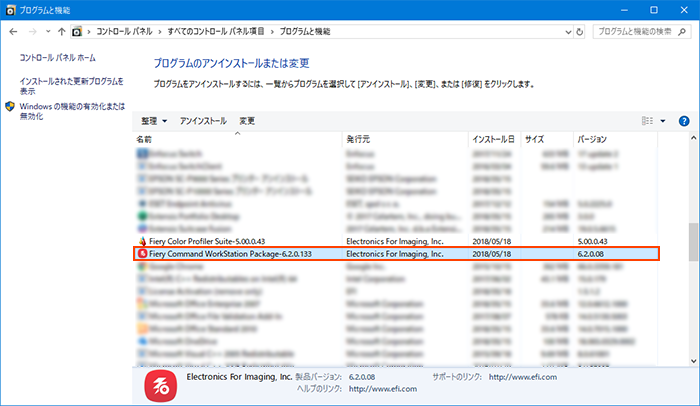The image size is (700, 406).
Task: Sort by the バージョン column header
Action: click(615, 139)
